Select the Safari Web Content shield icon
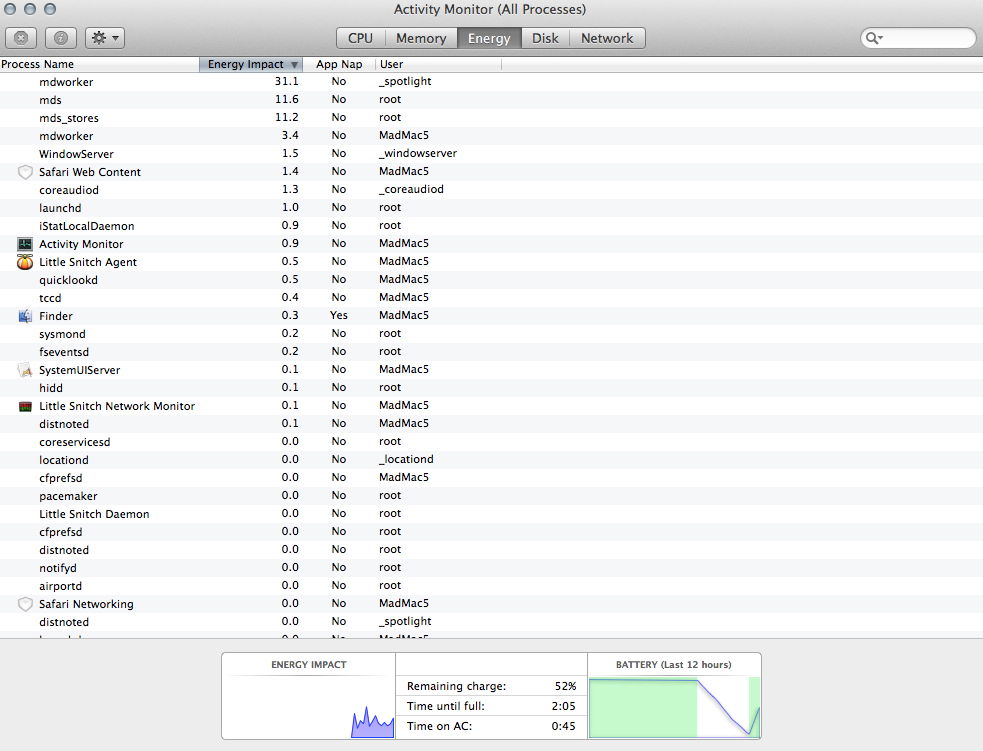983x751 pixels. click(25, 172)
